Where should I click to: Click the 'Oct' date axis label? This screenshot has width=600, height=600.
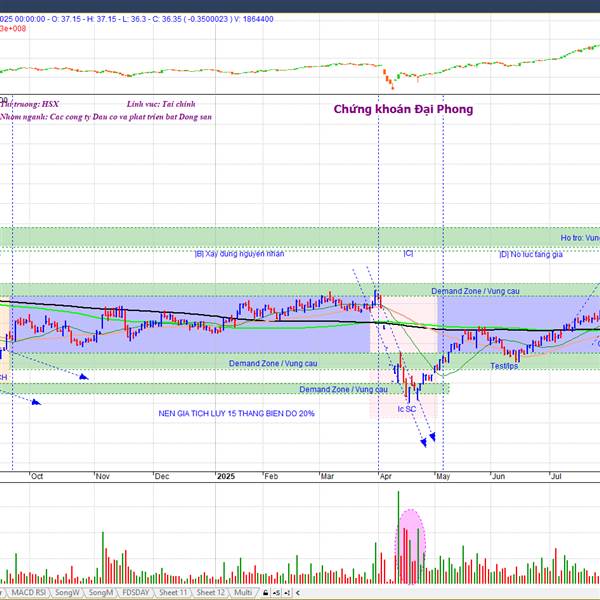37,476
